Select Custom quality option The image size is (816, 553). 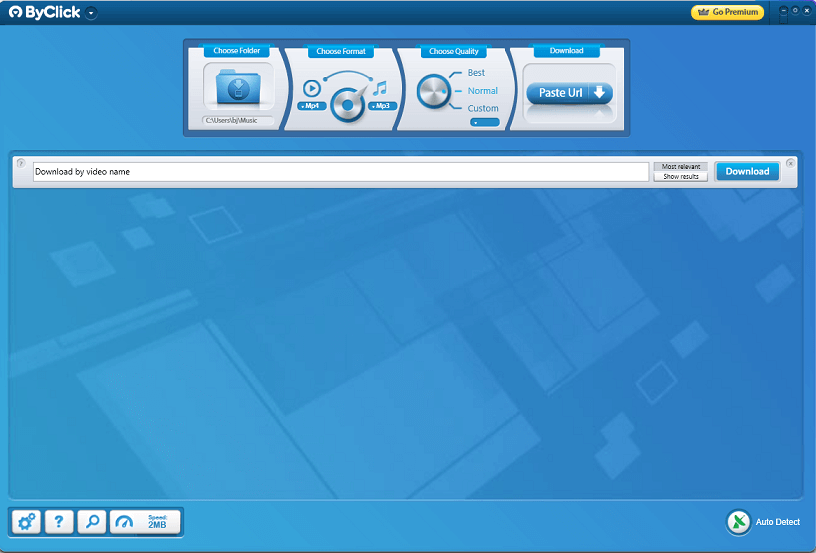(x=483, y=108)
